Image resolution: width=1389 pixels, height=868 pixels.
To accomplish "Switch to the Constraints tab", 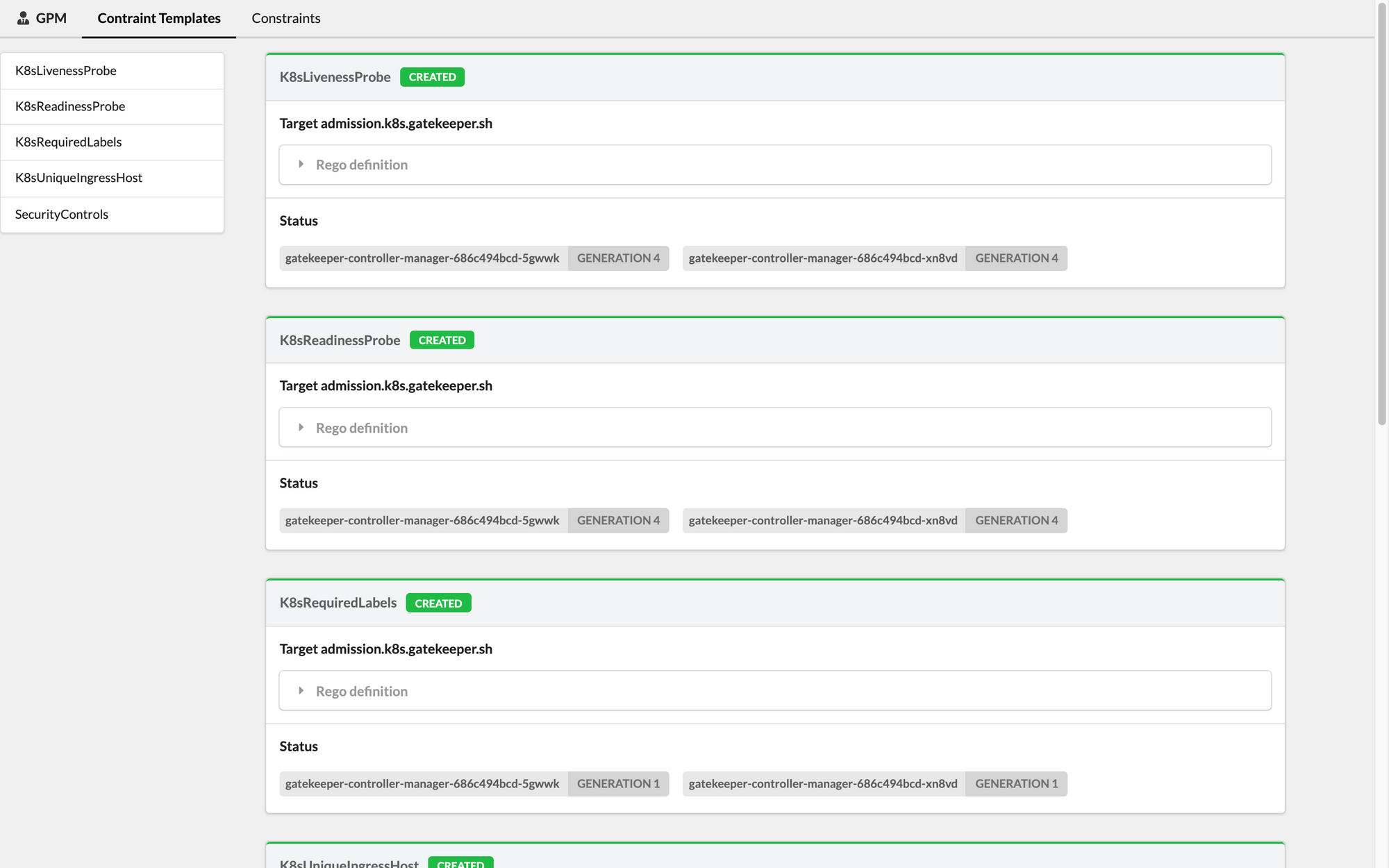I will click(285, 18).
